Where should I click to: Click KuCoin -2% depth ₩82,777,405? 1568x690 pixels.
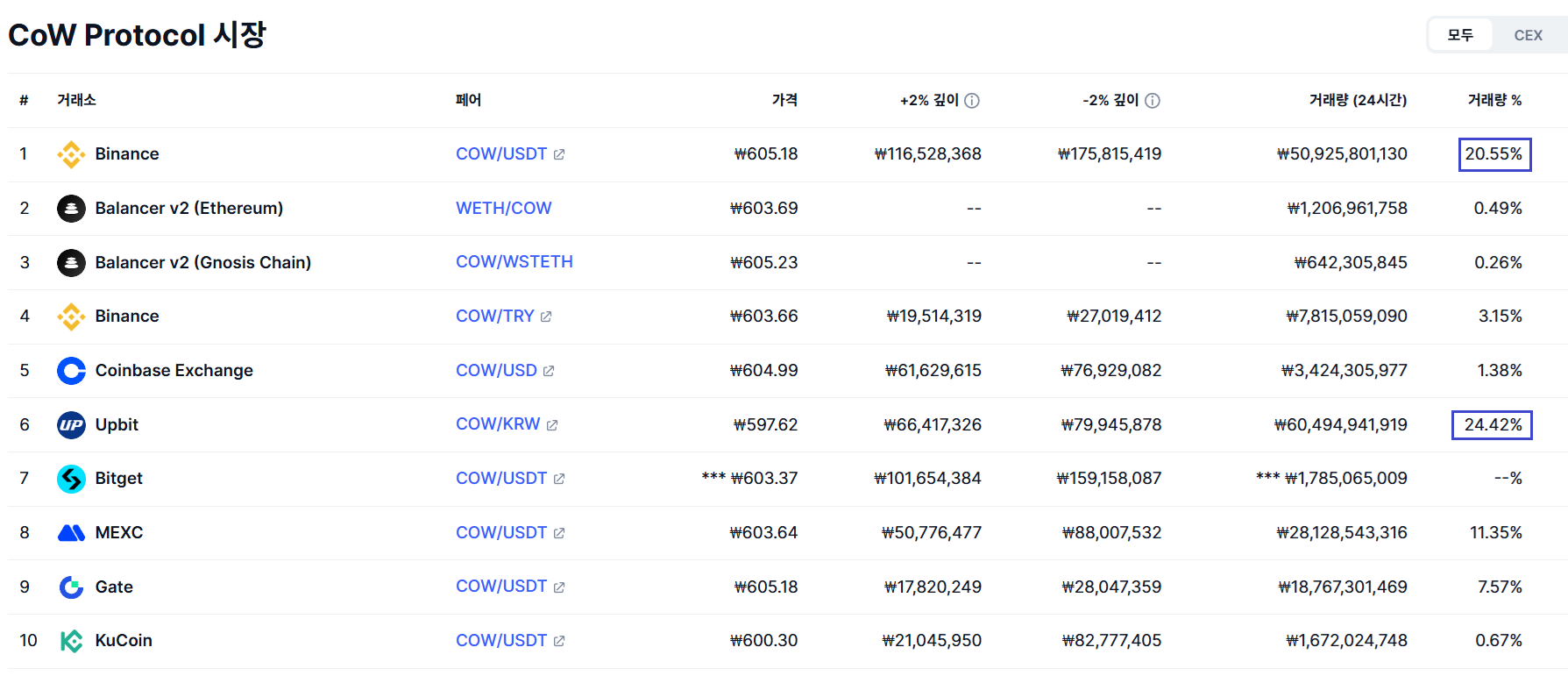[x=1111, y=640]
